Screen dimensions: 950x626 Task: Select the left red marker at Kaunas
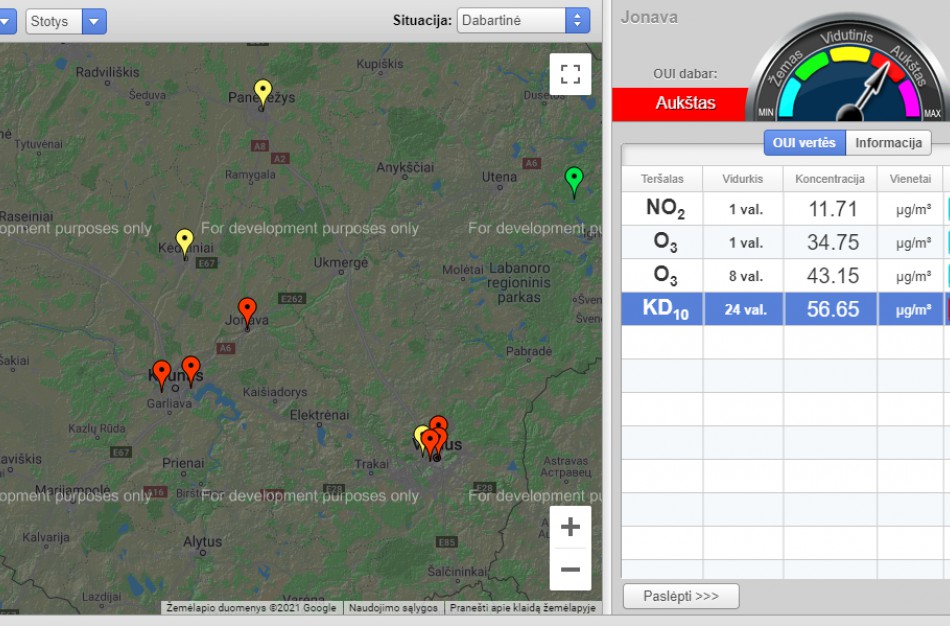point(161,373)
